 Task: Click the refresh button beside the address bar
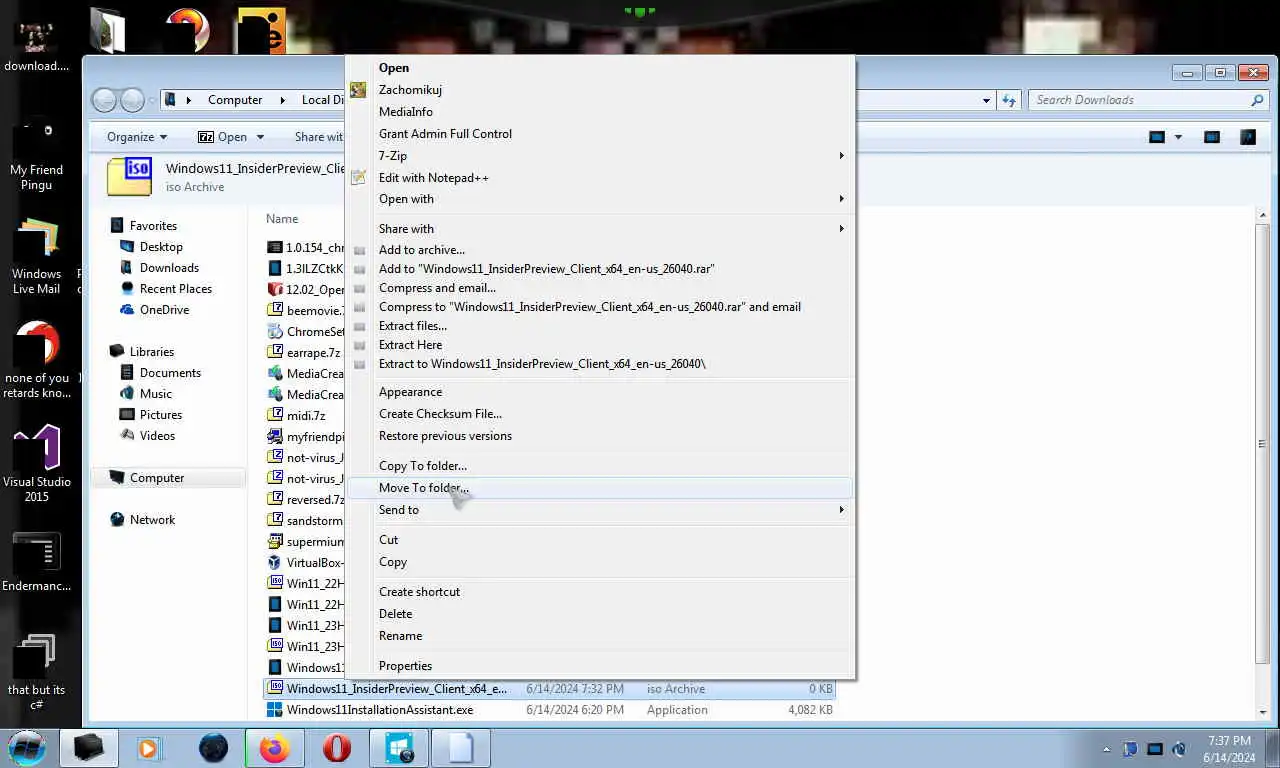point(1009,100)
